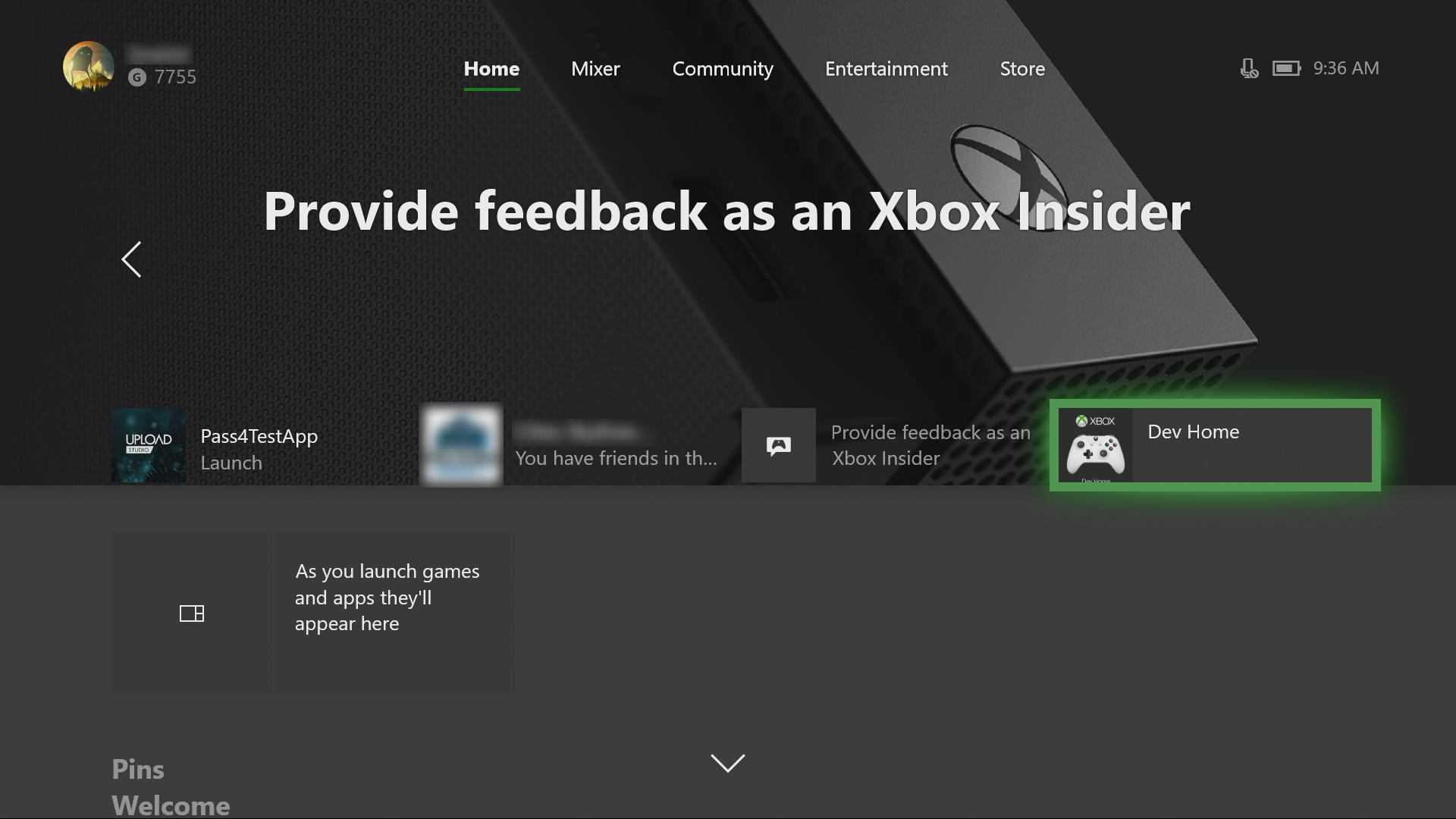The image size is (1456, 819).
Task: Switch to the Community tab
Action: (722, 68)
